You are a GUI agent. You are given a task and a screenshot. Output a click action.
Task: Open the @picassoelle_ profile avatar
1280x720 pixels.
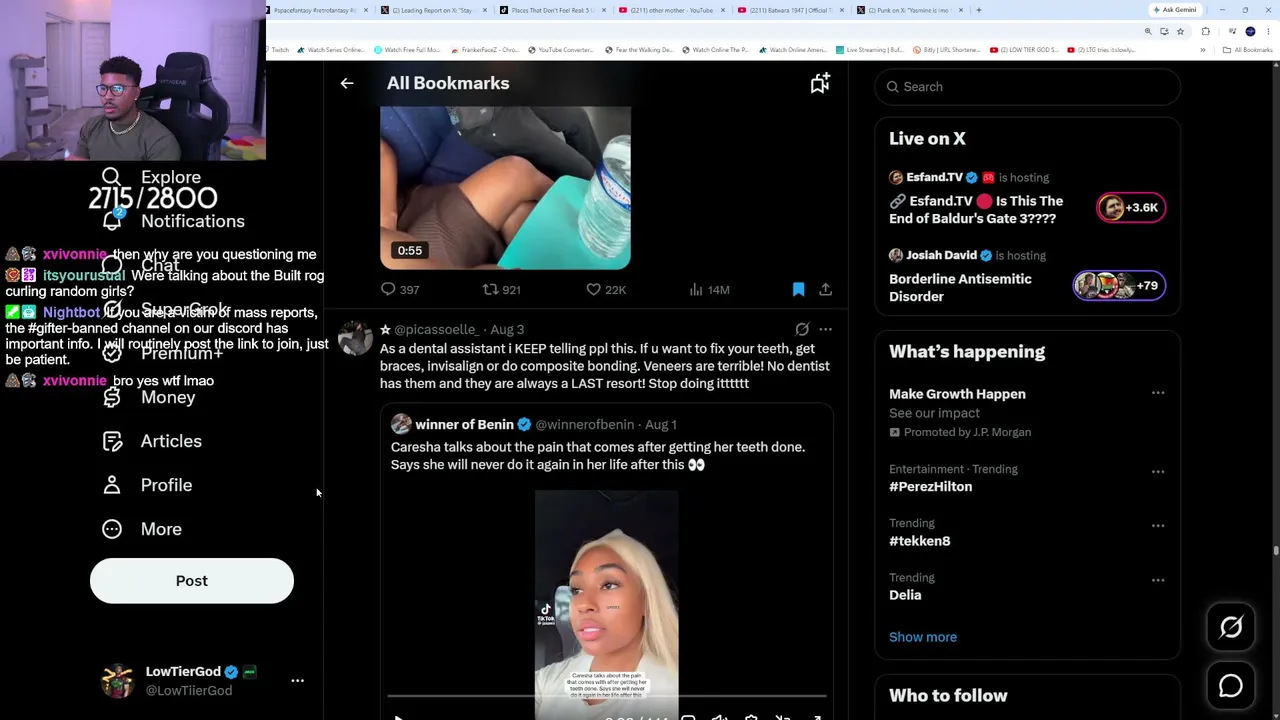(355, 338)
